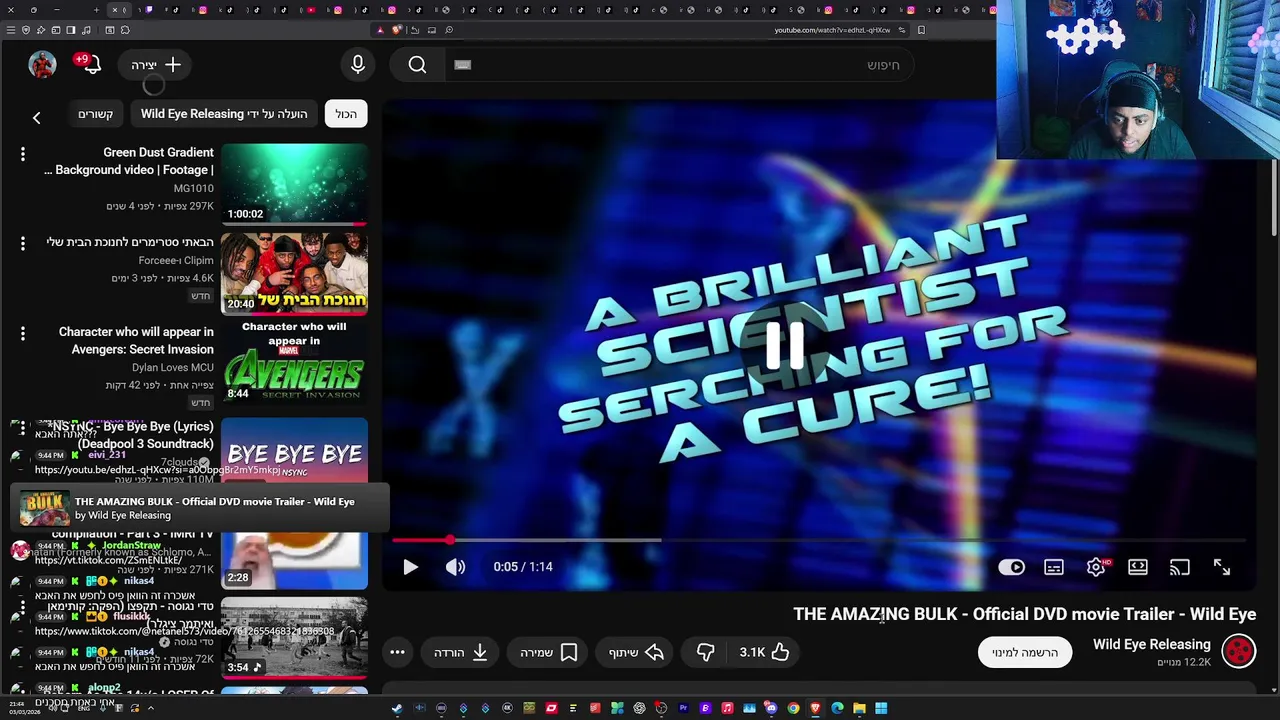Click the Create (יצירה) button
1280x720 pixels.
pos(156,65)
